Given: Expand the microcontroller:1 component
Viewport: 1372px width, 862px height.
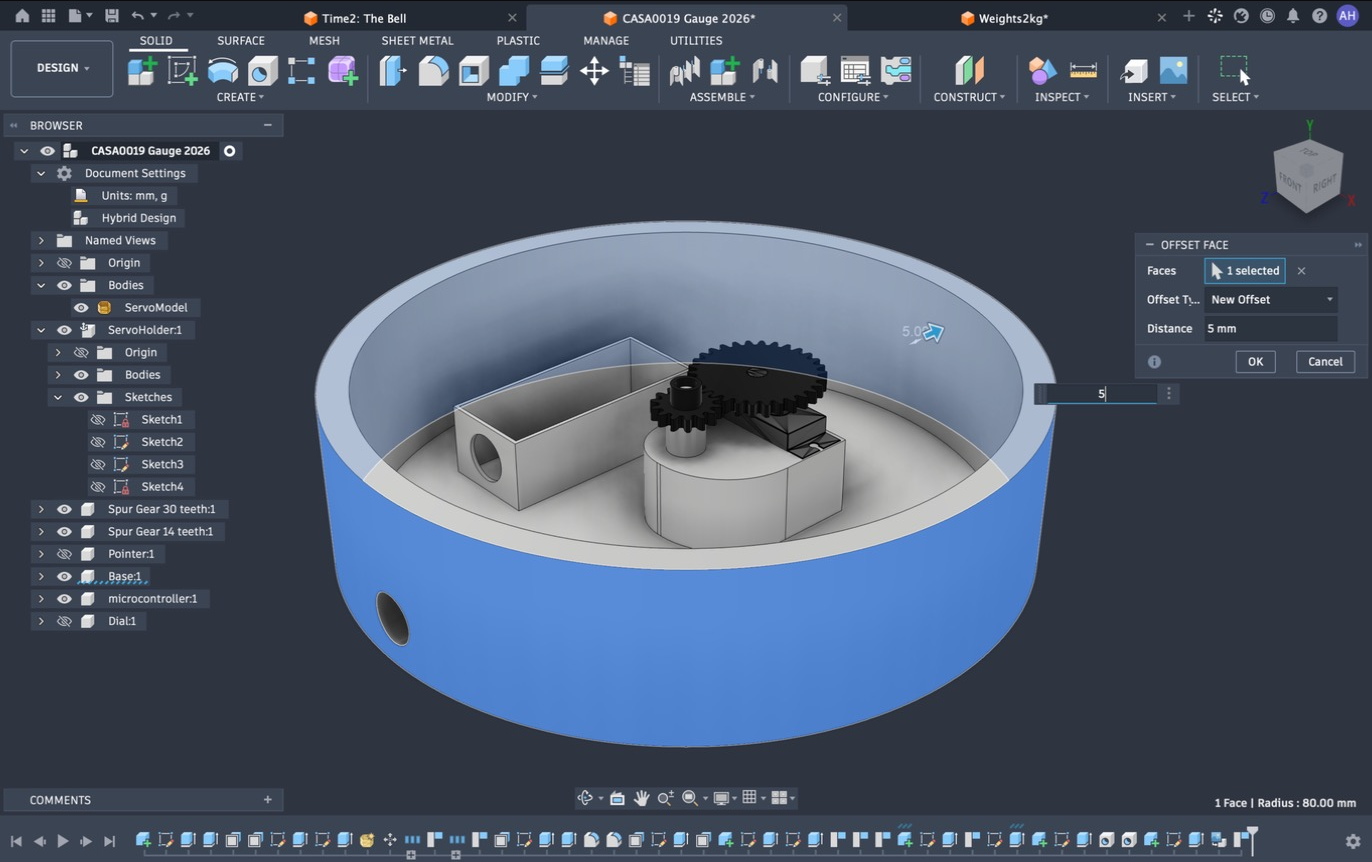Looking at the screenshot, I should 41,598.
